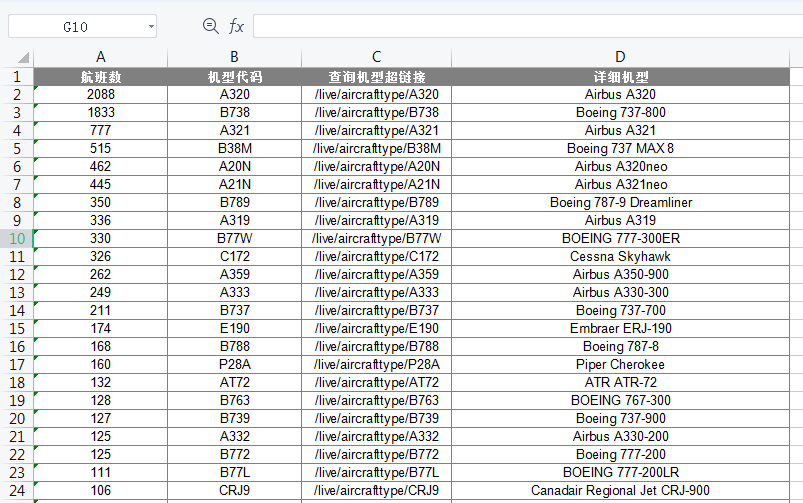The height and width of the screenshot is (503, 803).
Task: Click link cell /live/aircrafttype/B763
Action: coord(376,401)
